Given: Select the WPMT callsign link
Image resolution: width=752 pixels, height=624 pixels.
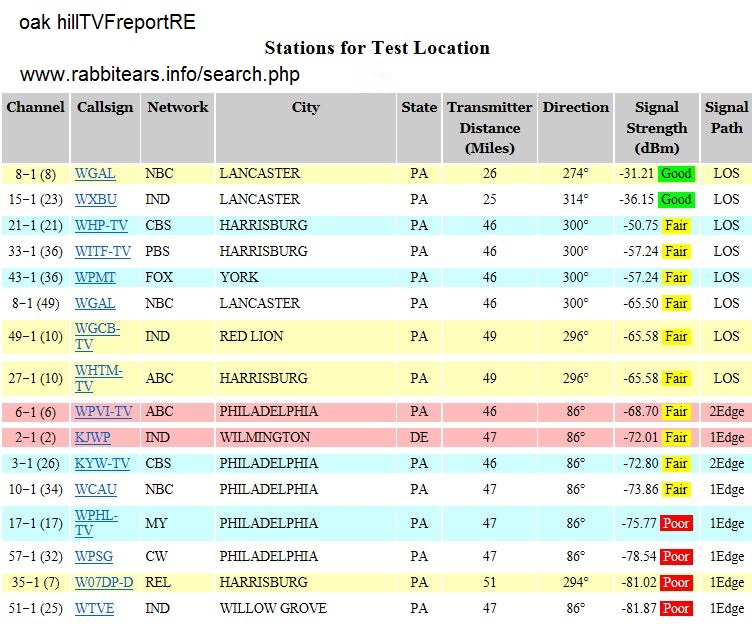Looking at the screenshot, I should tap(95, 278).
